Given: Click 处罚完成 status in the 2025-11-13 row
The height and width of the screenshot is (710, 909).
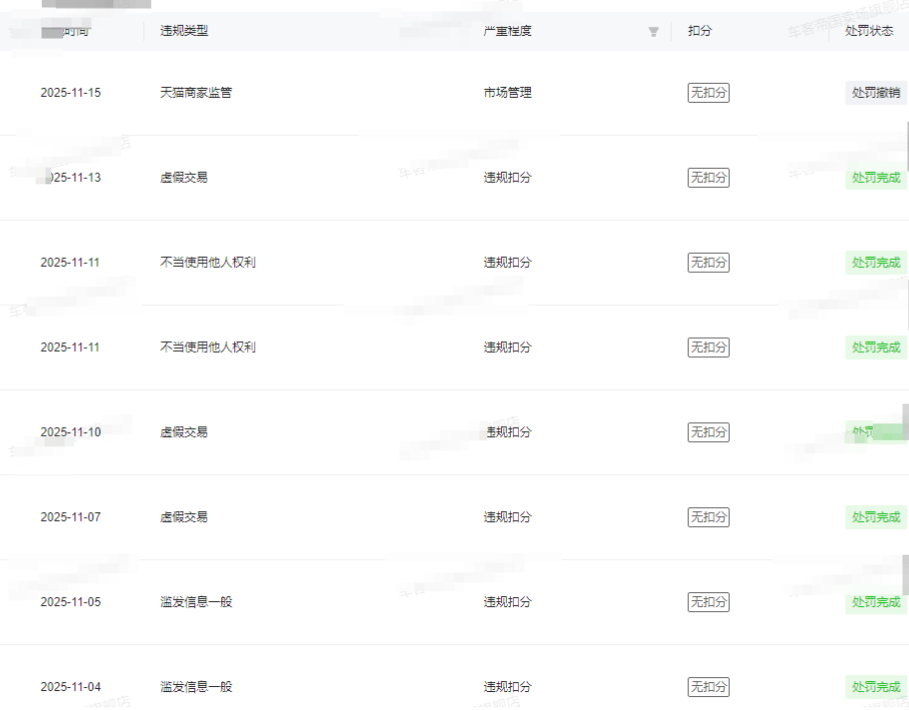Looking at the screenshot, I should click(875, 177).
